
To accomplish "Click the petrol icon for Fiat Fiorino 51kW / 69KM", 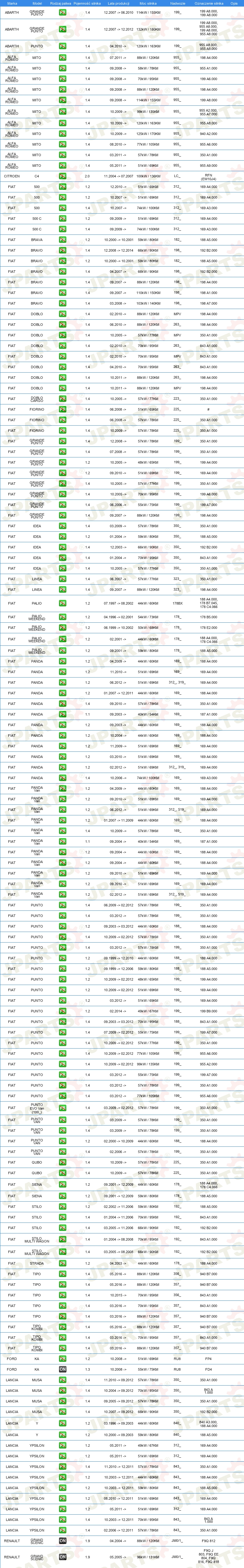I will [x=63, y=410].
